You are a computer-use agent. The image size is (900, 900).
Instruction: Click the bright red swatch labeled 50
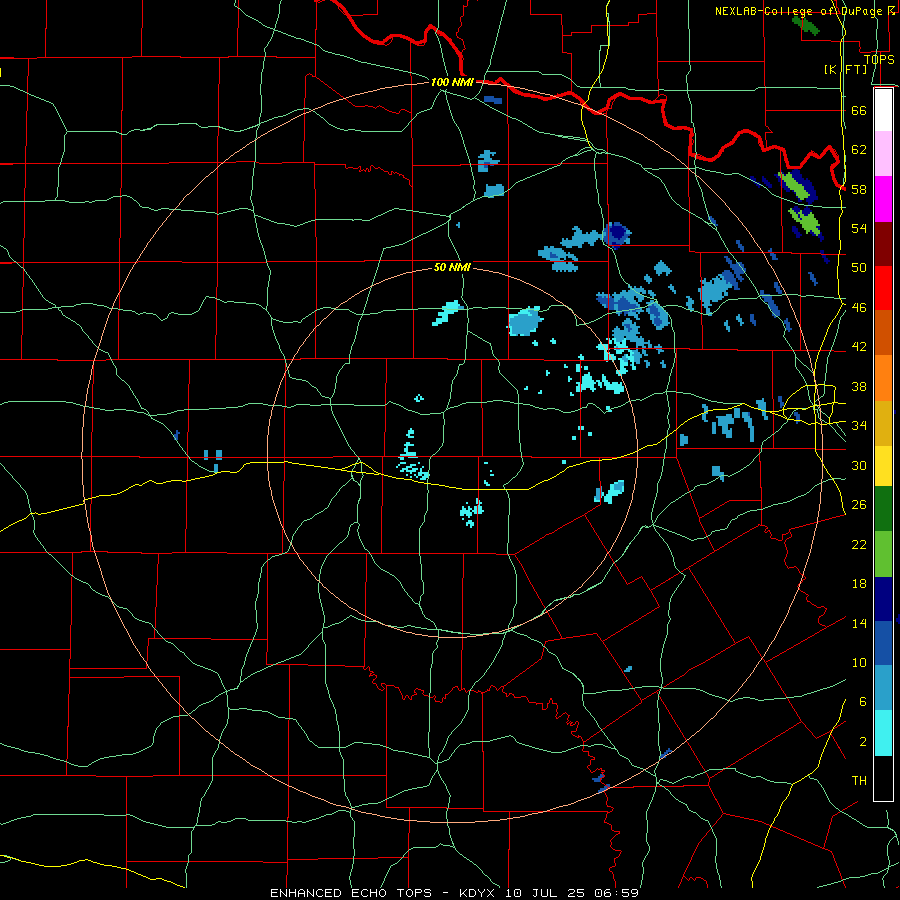click(883, 288)
